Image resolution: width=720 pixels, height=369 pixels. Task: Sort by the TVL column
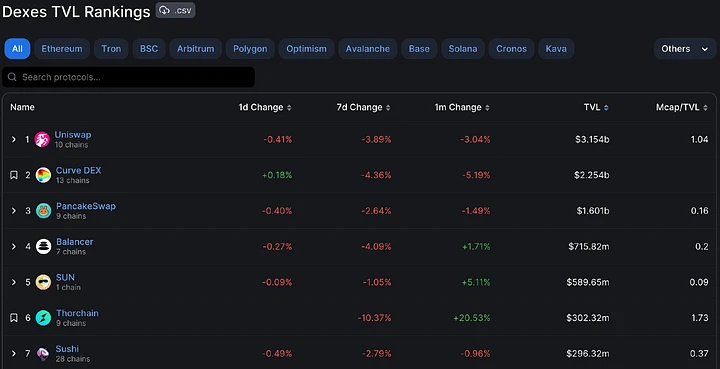coord(596,107)
